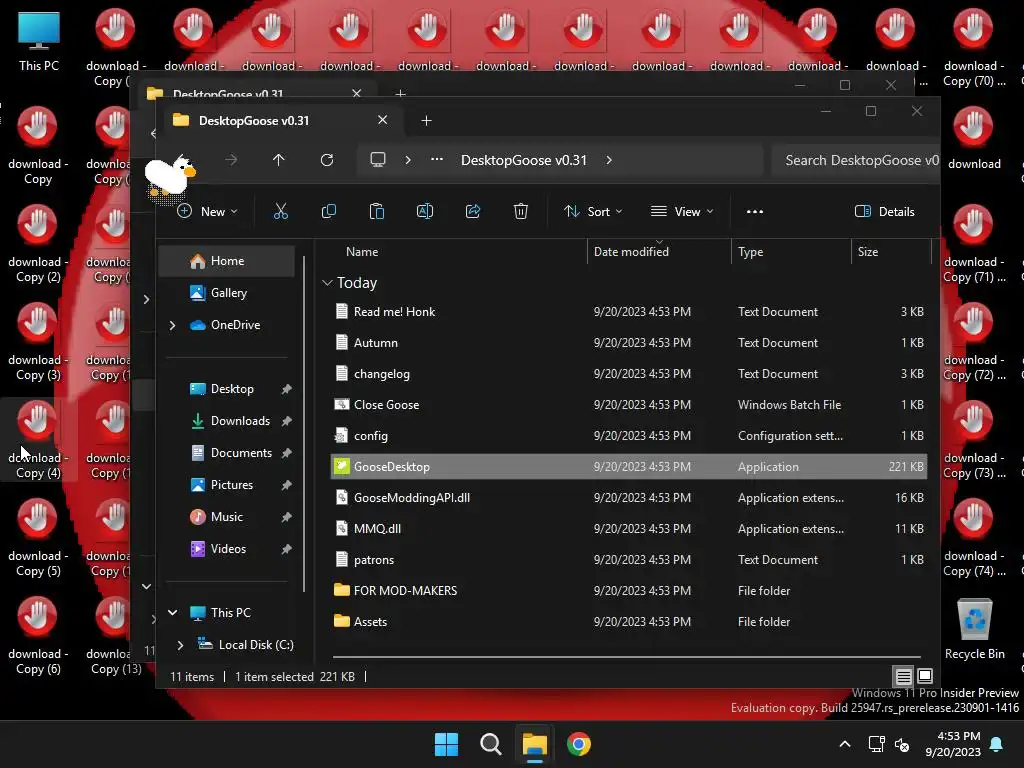Select the Assets folder
The width and height of the screenshot is (1024, 768).
629,622
